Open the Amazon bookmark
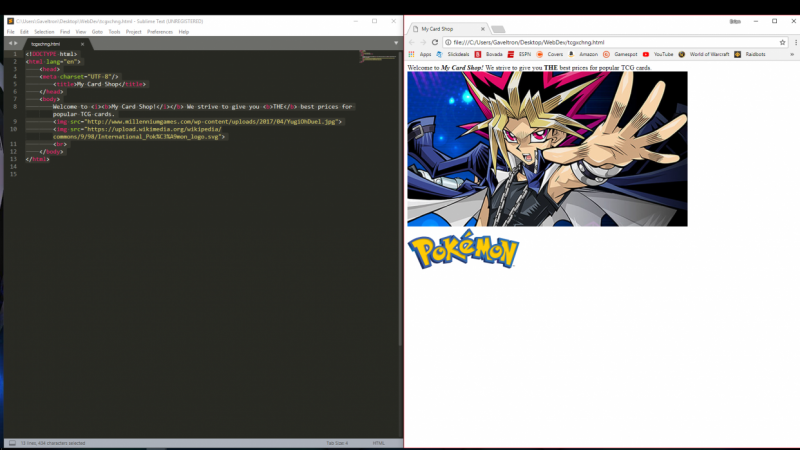Screen dimensions: 800x450 point(583,54)
